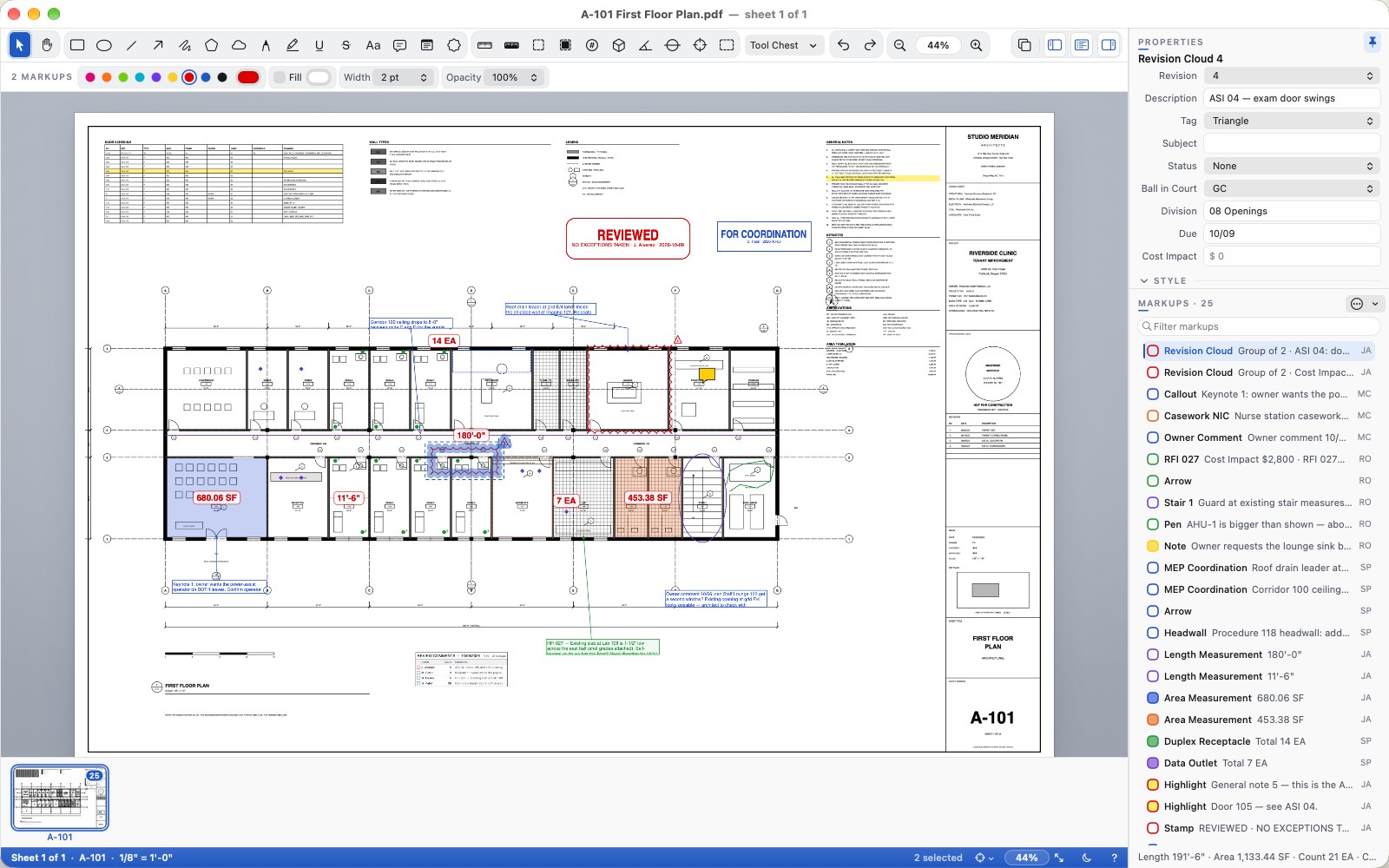Enable the Fill checkbox
The image size is (1389, 868).
pyautogui.click(x=280, y=77)
